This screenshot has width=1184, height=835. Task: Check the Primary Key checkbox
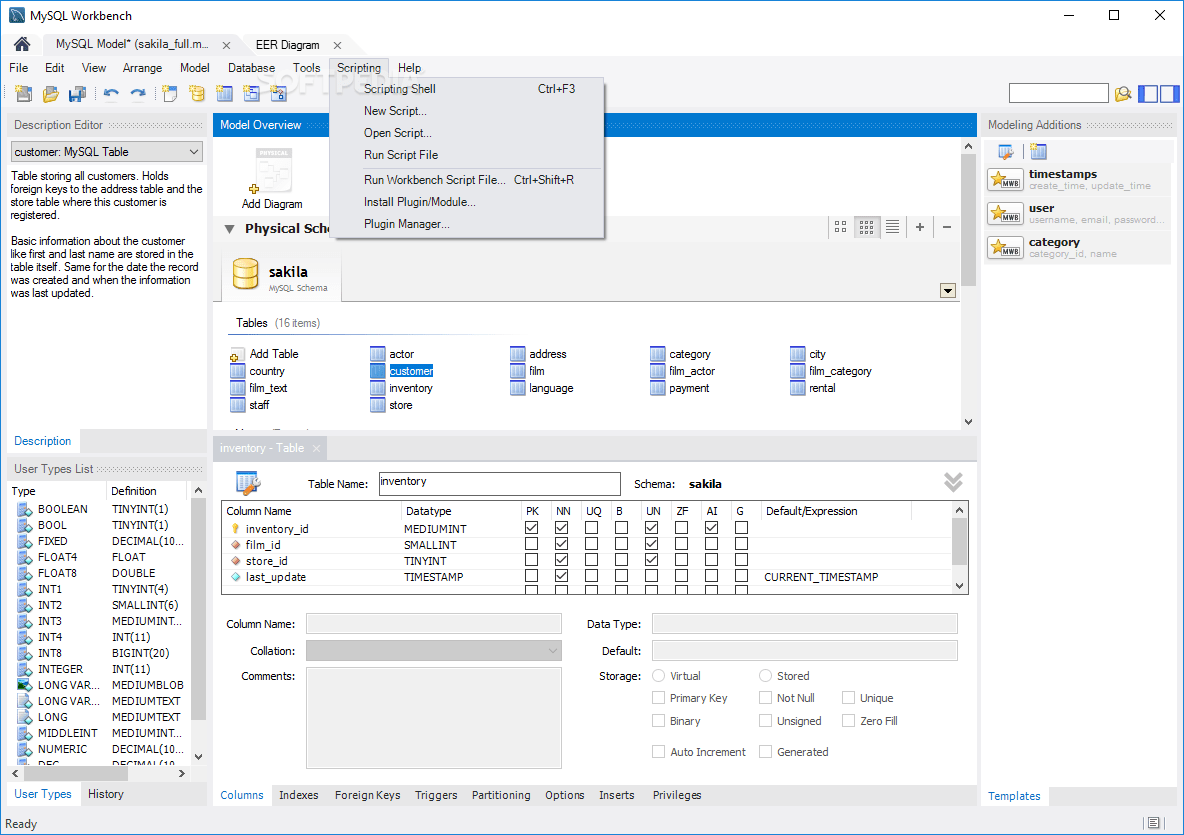658,698
